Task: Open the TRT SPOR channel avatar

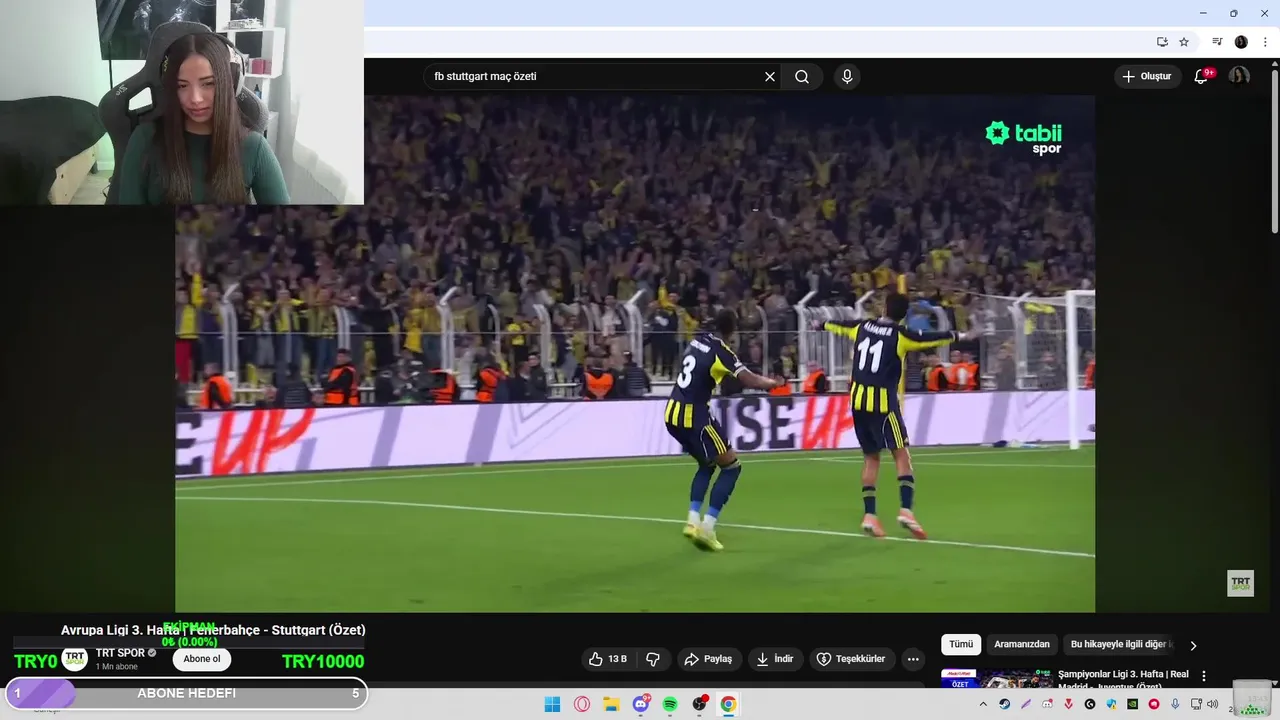Action: click(75, 659)
